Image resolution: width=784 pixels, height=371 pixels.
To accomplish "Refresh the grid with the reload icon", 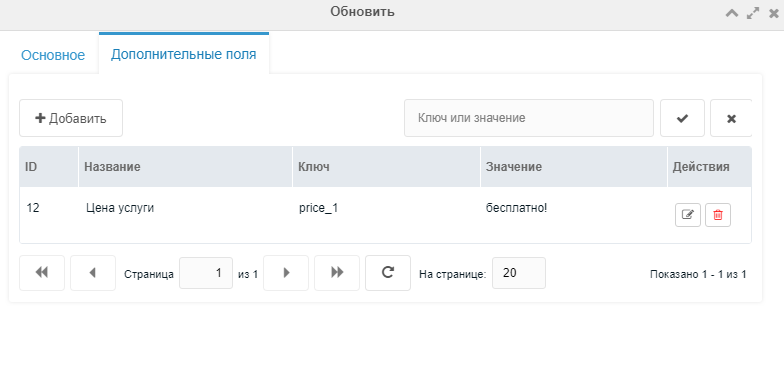I will [388, 272].
